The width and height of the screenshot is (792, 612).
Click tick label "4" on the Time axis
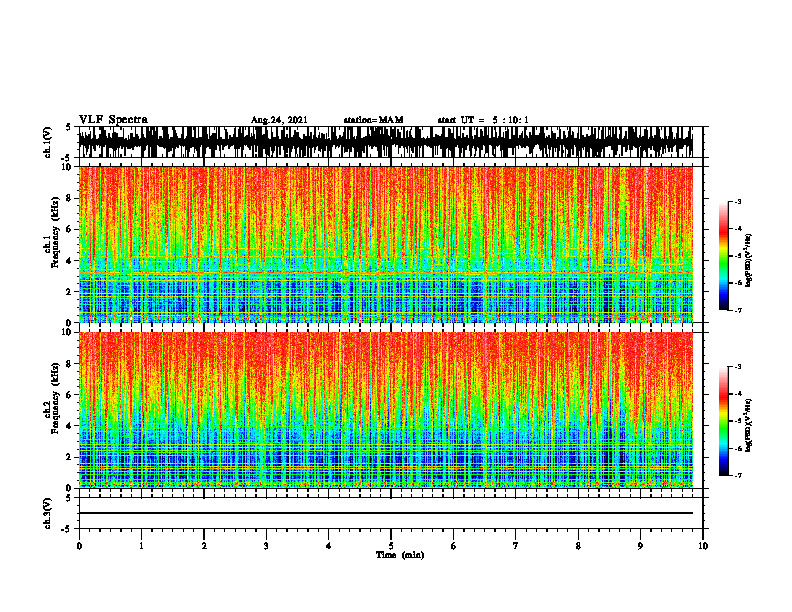click(329, 546)
